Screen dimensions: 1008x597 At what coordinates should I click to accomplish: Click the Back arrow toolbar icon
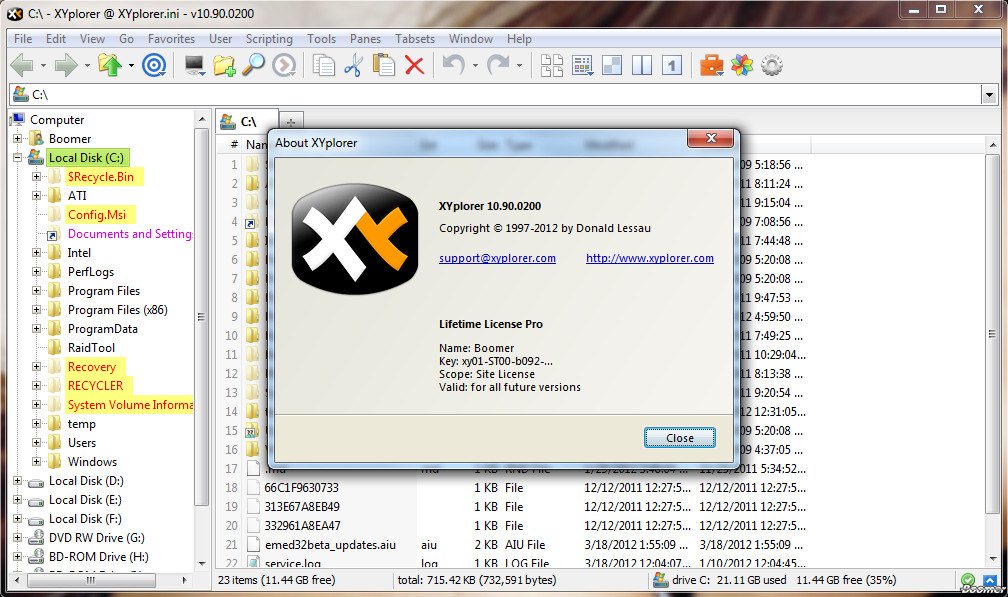(x=22, y=65)
